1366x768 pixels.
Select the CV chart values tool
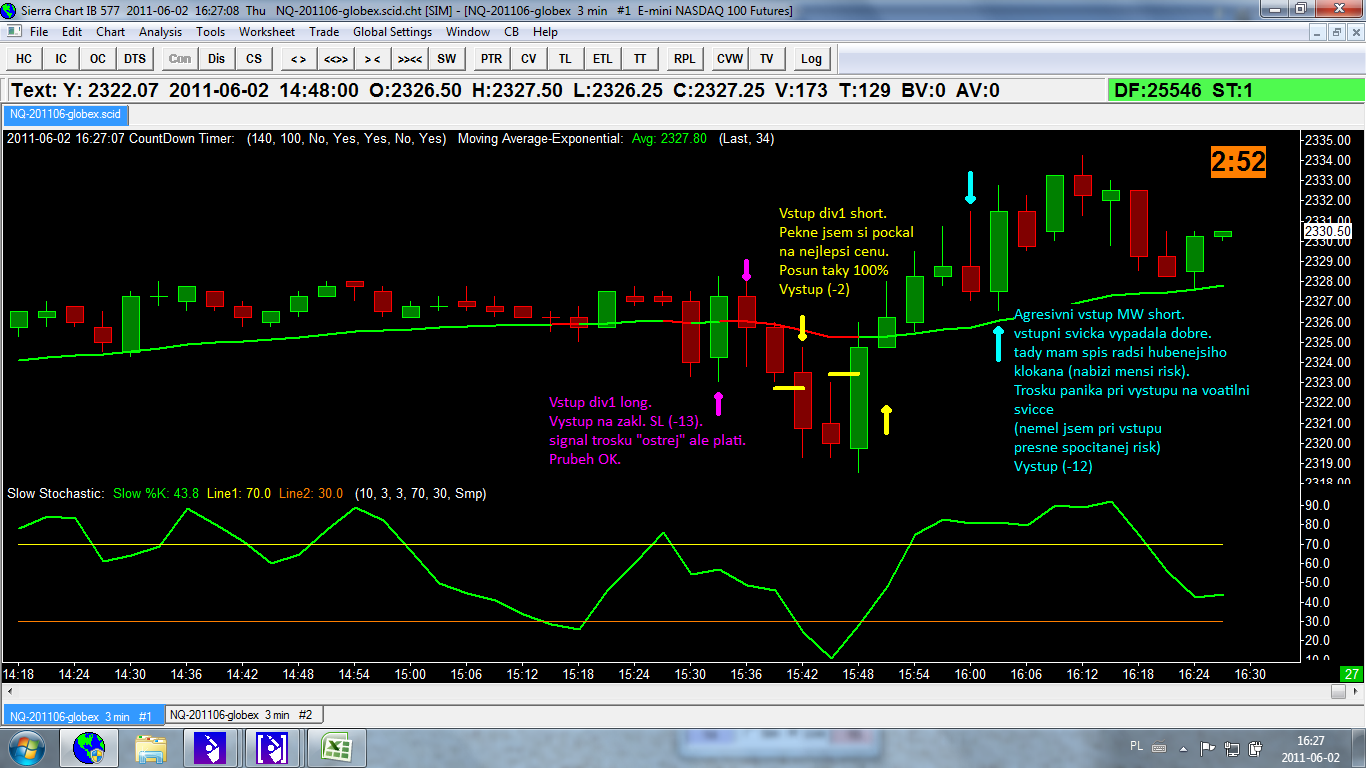click(x=528, y=59)
